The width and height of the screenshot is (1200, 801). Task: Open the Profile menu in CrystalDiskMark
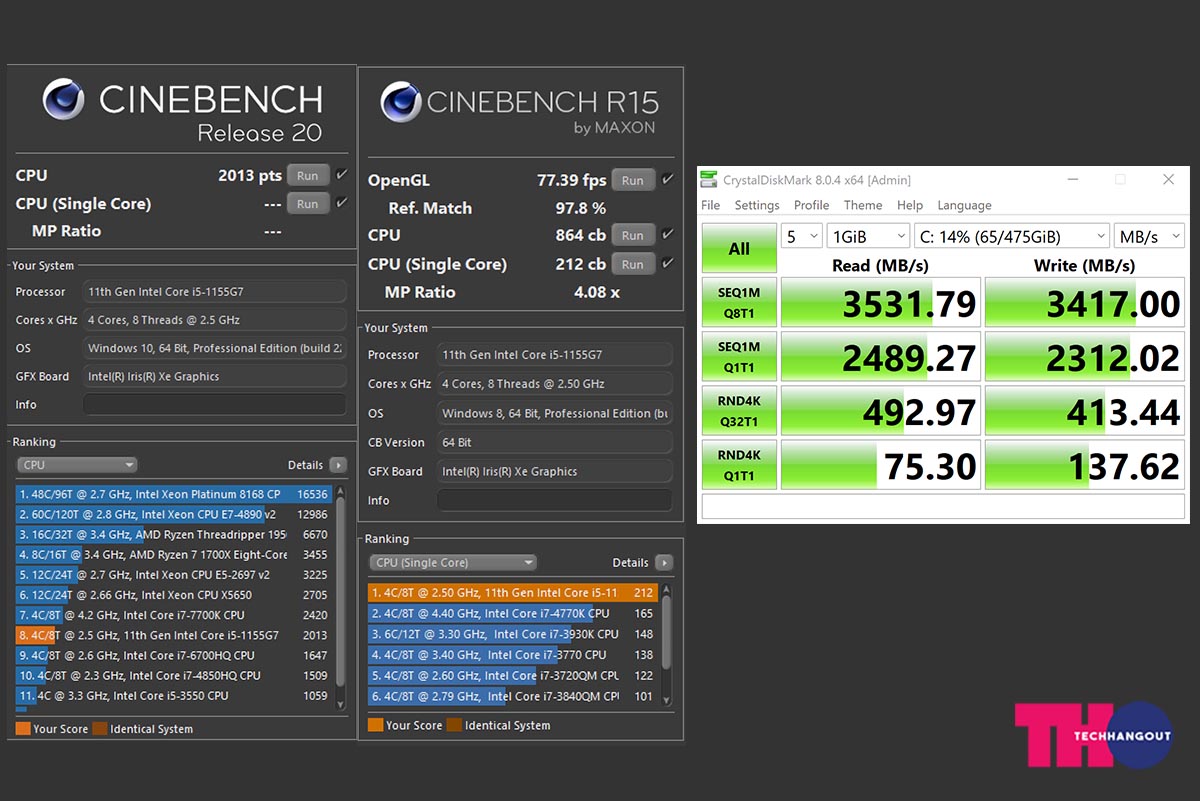point(812,205)
